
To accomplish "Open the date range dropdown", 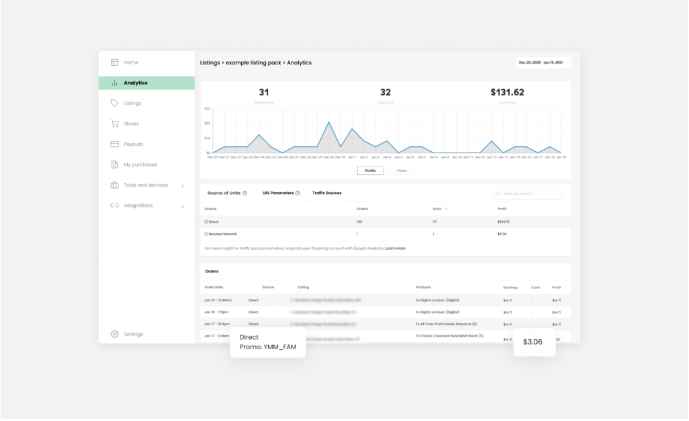I will [x=543, y=62].
